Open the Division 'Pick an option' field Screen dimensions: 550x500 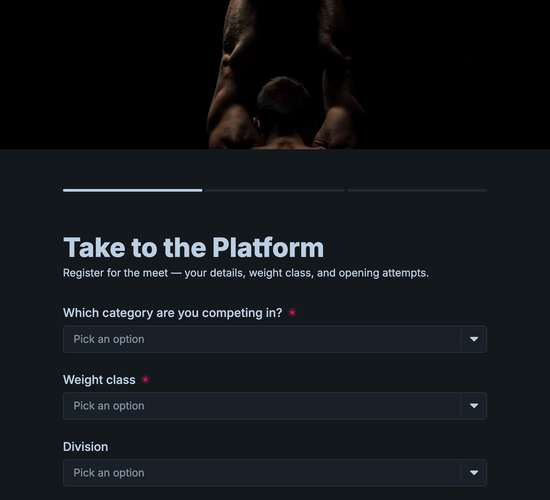tap(275, 473)
